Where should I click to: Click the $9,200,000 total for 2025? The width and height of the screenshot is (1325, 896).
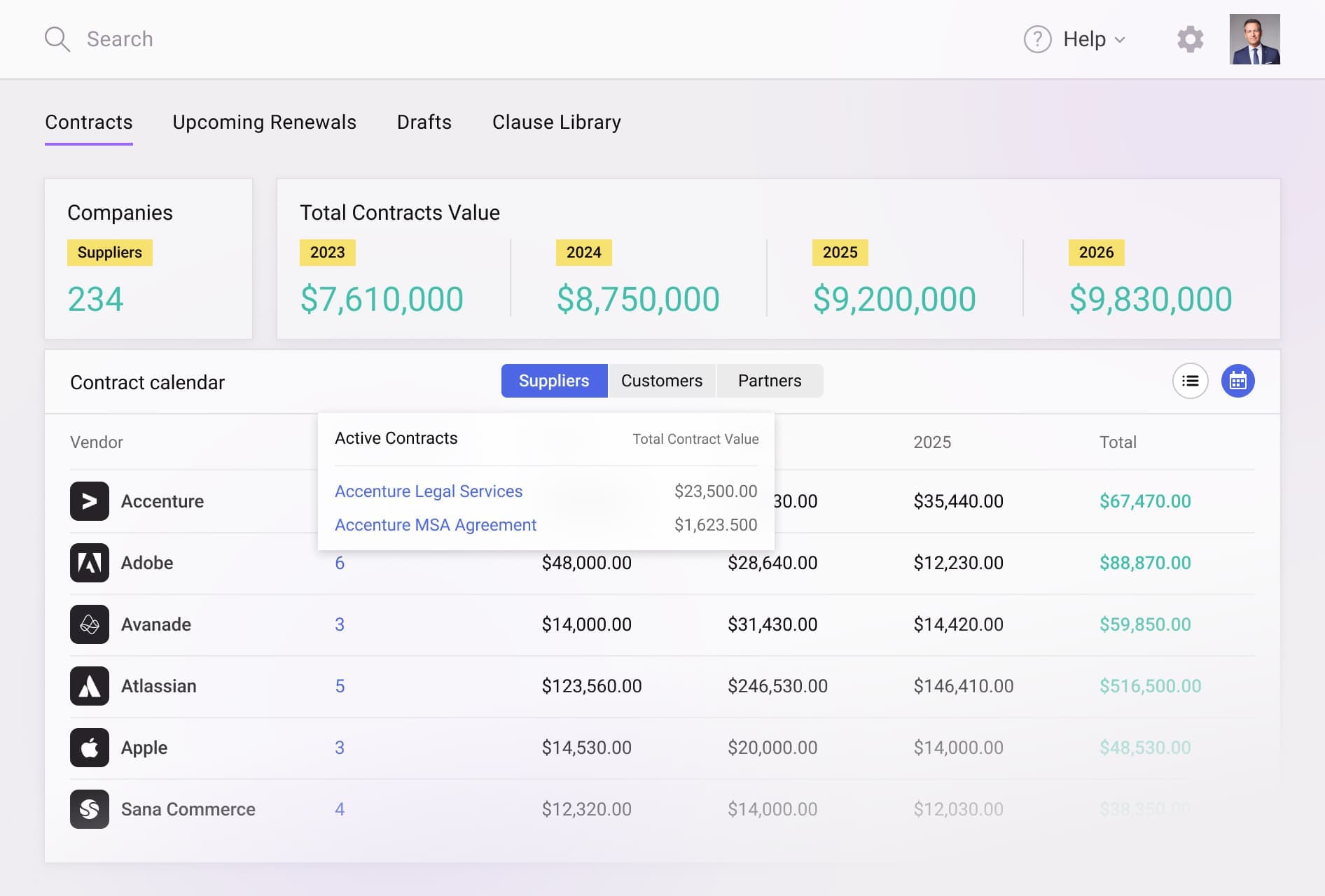point(894,300)
